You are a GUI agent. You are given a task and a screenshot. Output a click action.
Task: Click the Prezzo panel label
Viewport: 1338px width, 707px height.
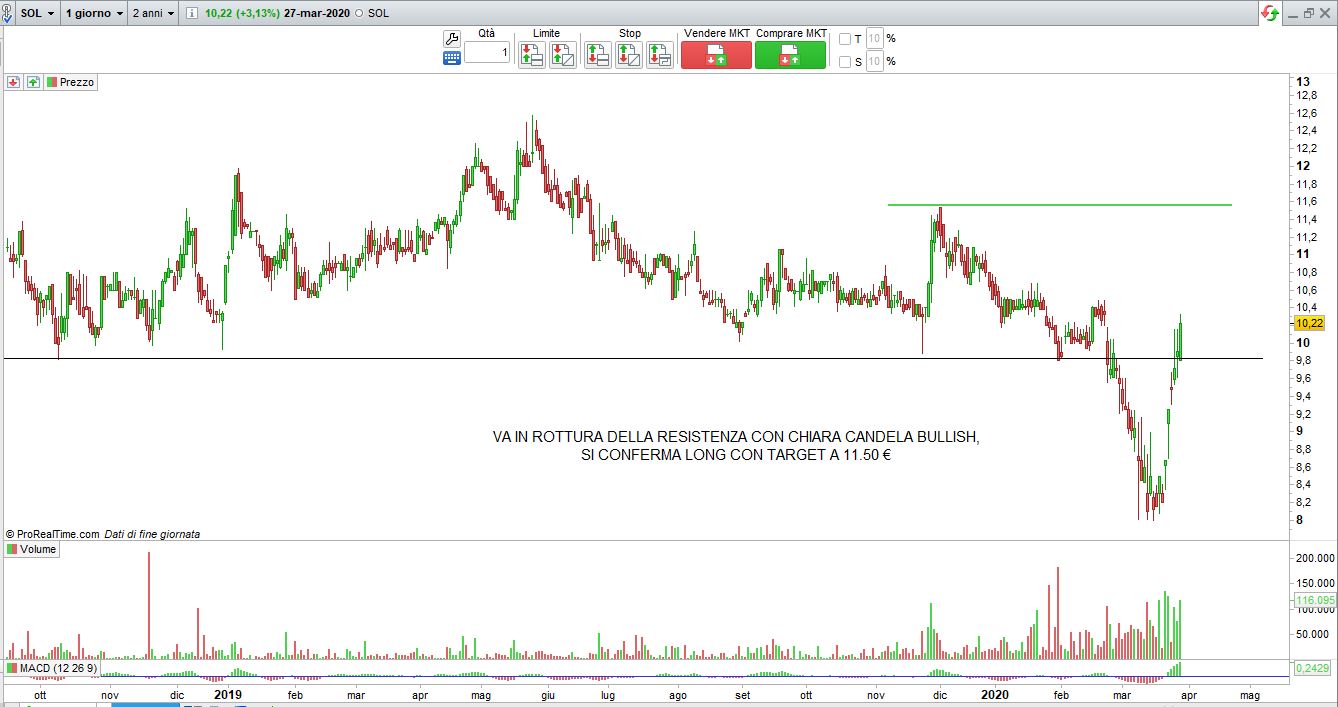coord(71,82)
